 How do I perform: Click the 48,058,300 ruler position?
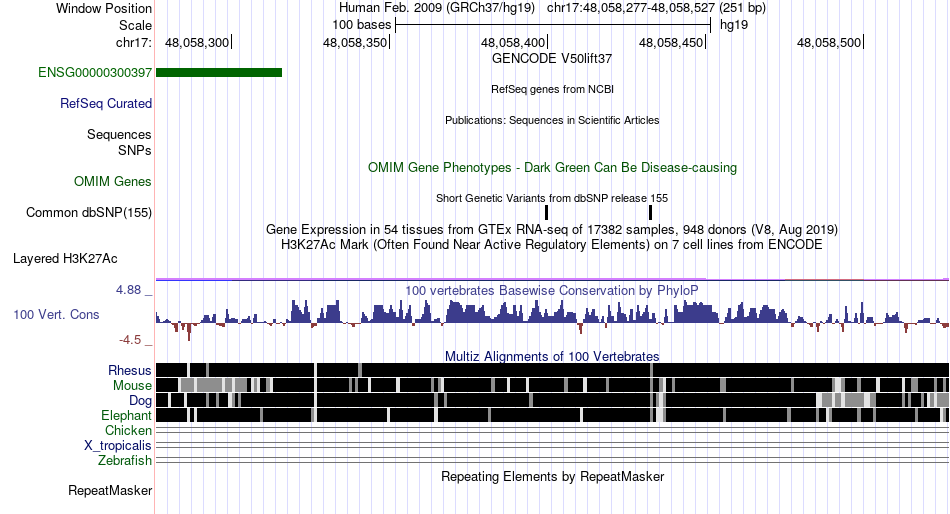tap(198, 42)
